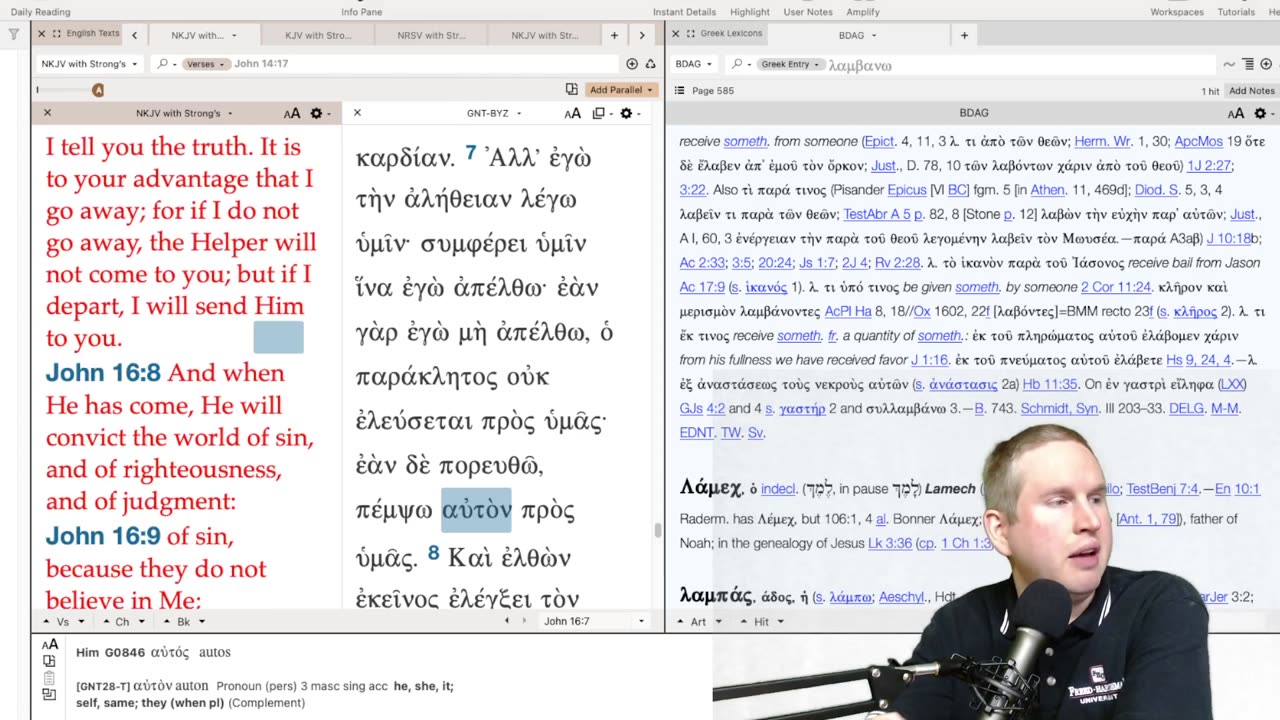Toggle compare texts icon beside Add Parallel
The image size is (1280, 720).
pyautogui.click(x=571, y=89)
